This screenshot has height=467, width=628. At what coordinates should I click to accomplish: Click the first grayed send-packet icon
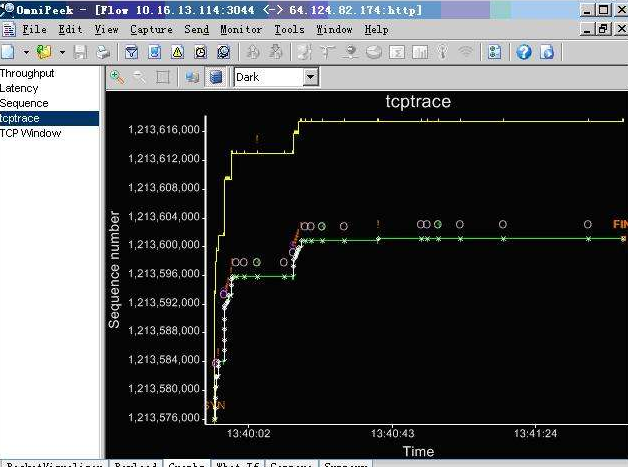[252, 52]
